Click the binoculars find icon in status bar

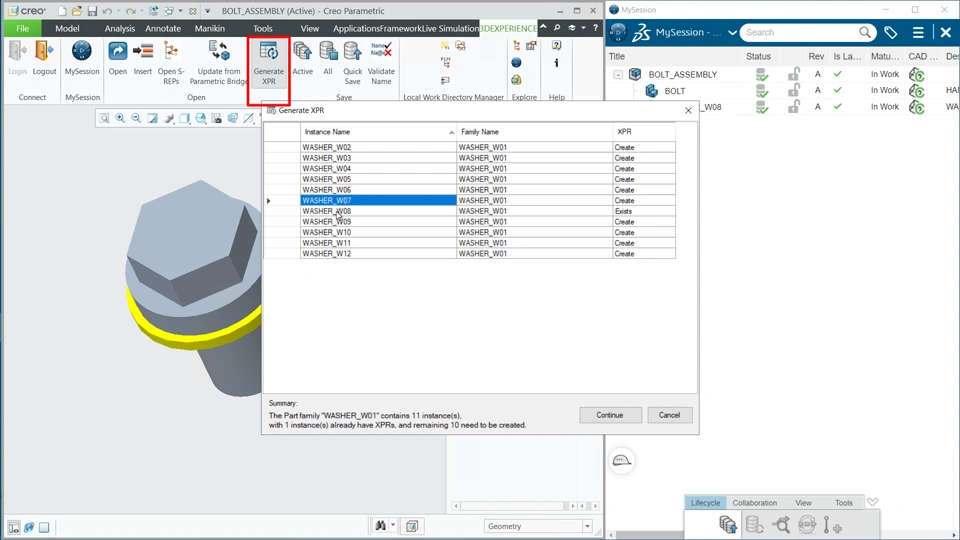tap(380, 526)
